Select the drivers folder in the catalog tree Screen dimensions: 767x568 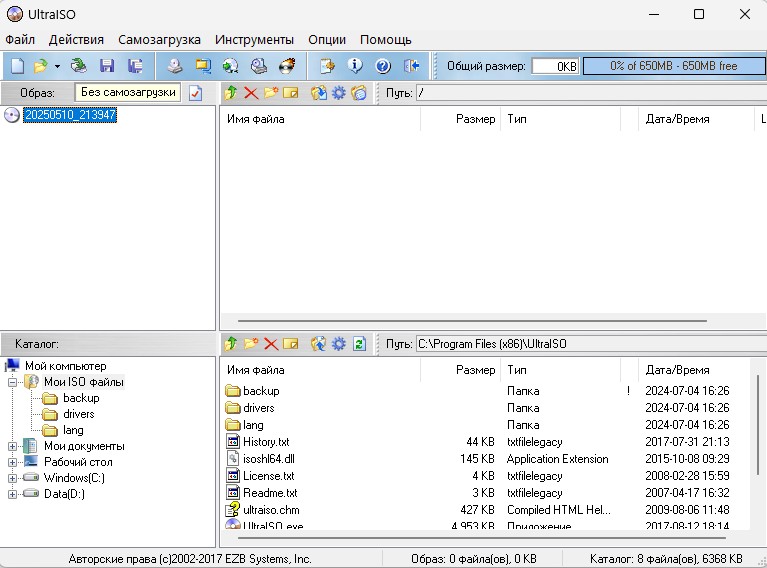click(79, 414)
